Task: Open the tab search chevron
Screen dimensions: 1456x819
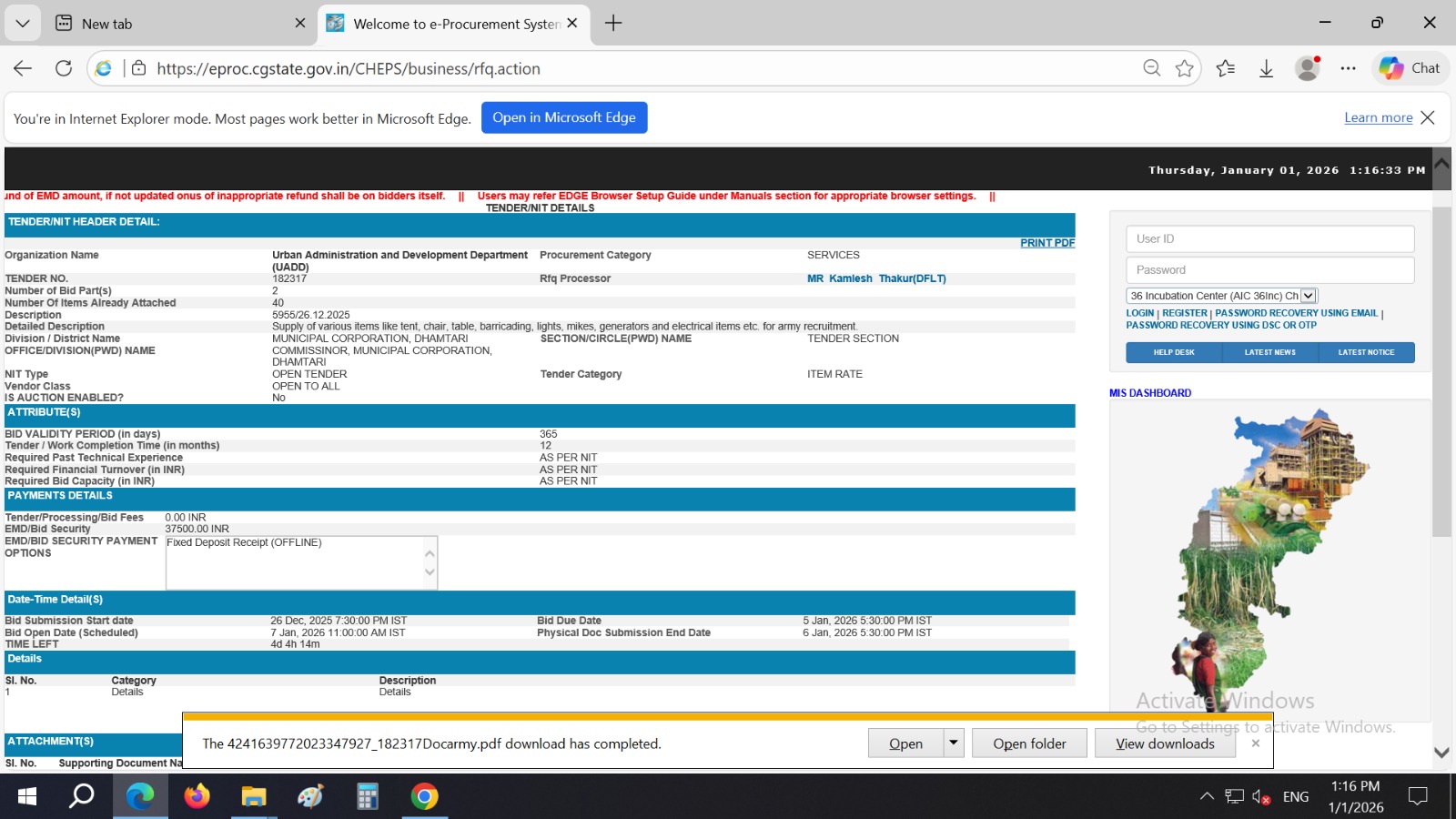Action: (23, 23)
